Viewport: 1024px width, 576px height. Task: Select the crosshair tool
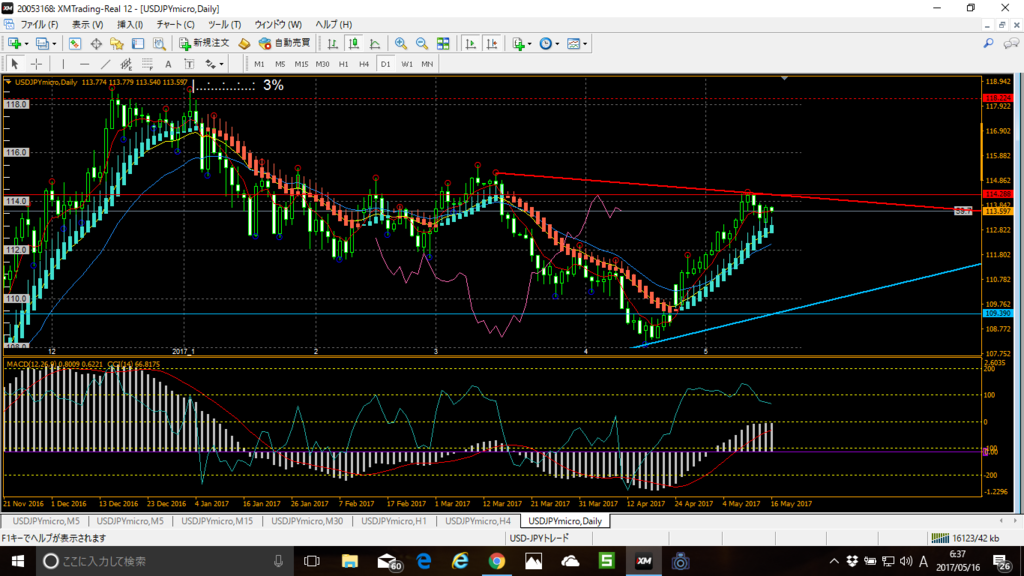pos(37,64)
